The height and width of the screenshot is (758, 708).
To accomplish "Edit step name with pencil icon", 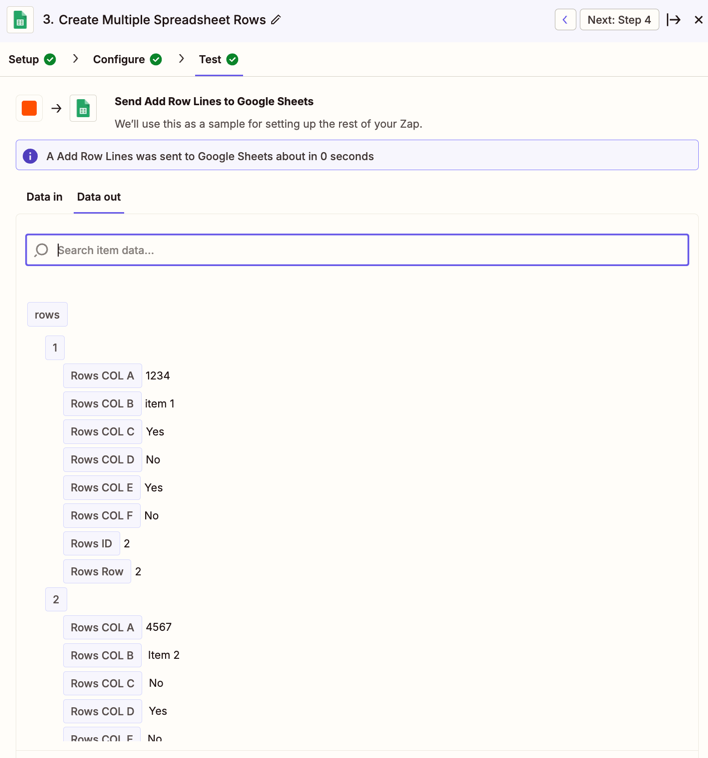I will click(275, 20).
